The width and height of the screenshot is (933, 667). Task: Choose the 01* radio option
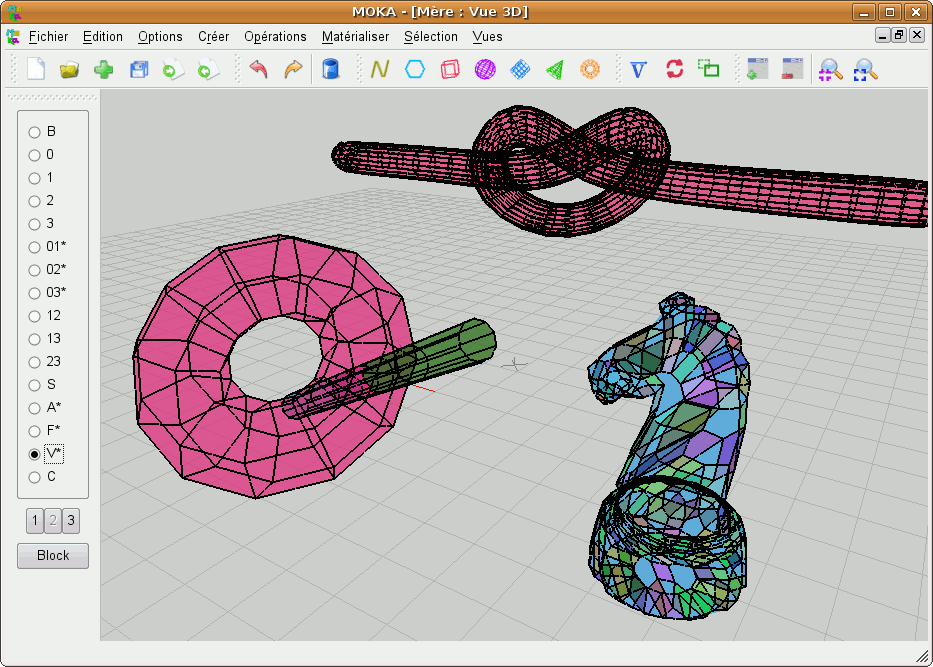(x=35, y=247)
